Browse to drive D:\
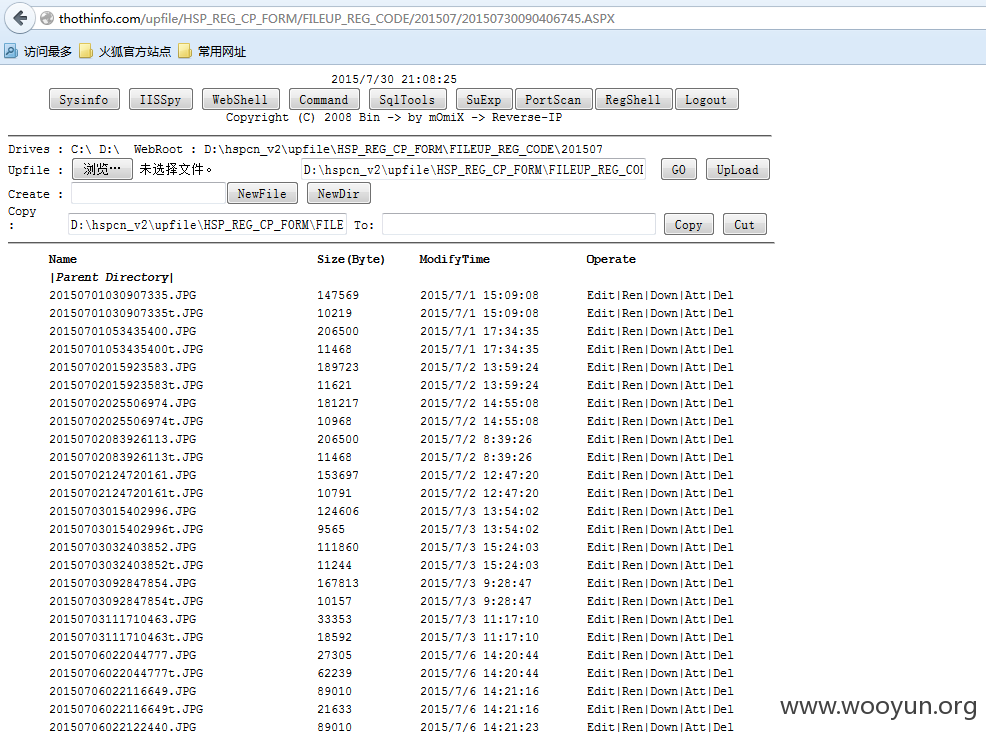Image resolution: width=986 pixels, height=735 pixels. (x=109, y=149)
